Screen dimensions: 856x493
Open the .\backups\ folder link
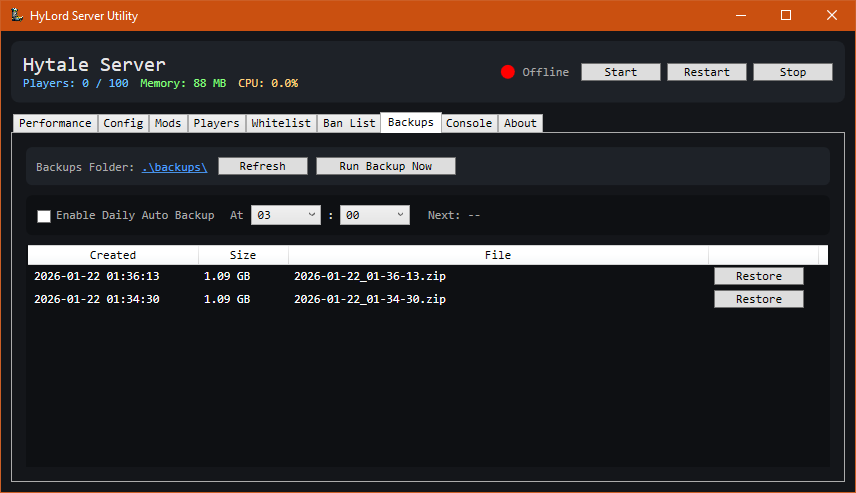click(174, 167)
